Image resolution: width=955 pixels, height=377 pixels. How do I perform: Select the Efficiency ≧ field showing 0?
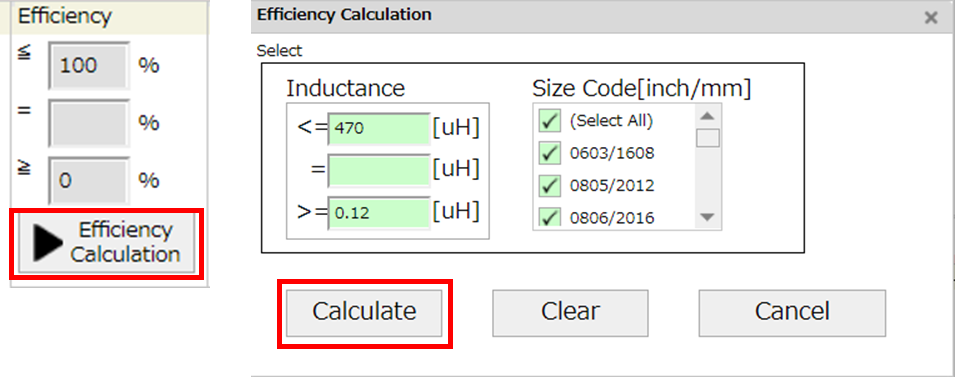(89, 180)
